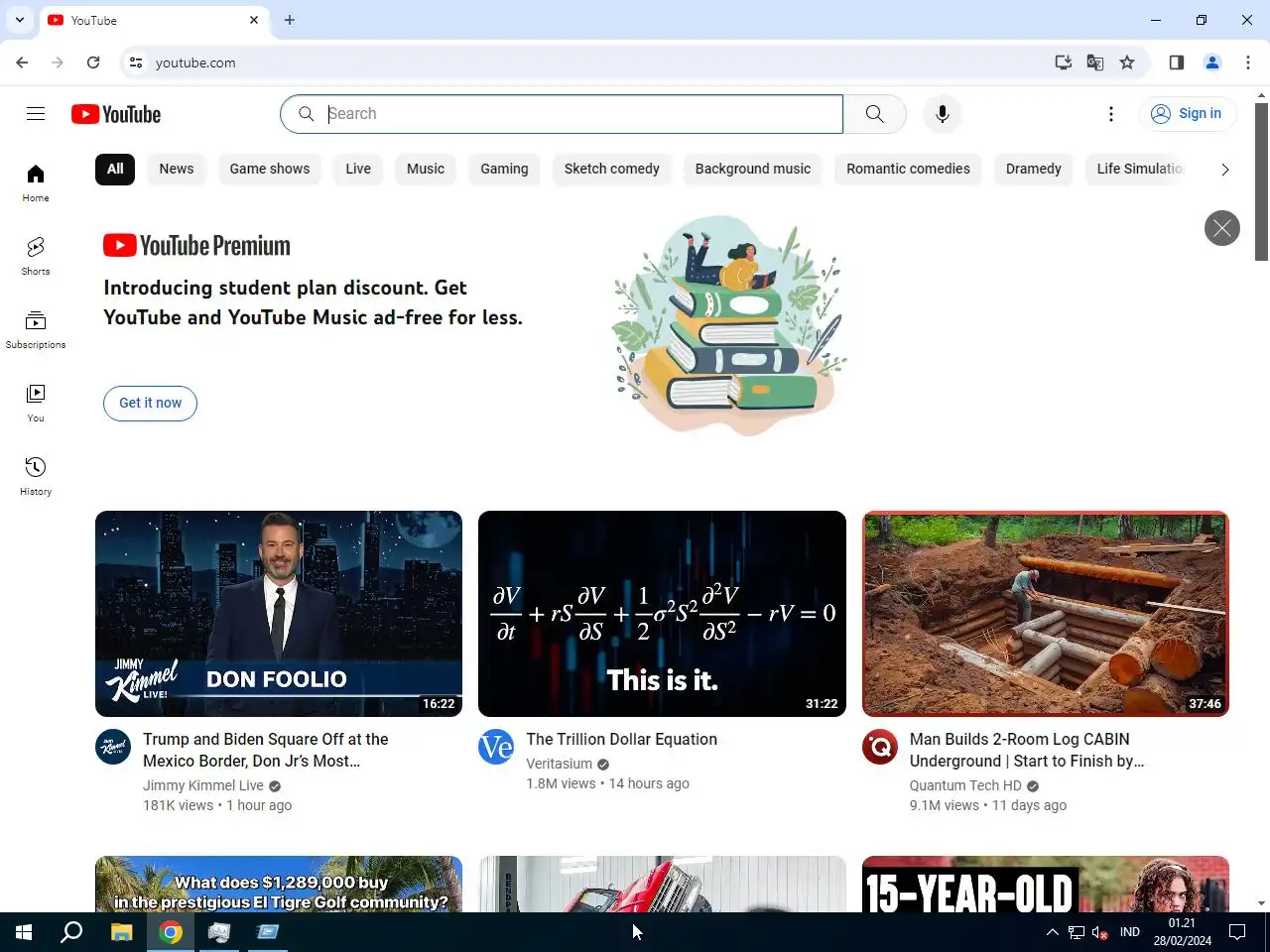
Task: Go back in browser
Action: (x=22, y=62)
